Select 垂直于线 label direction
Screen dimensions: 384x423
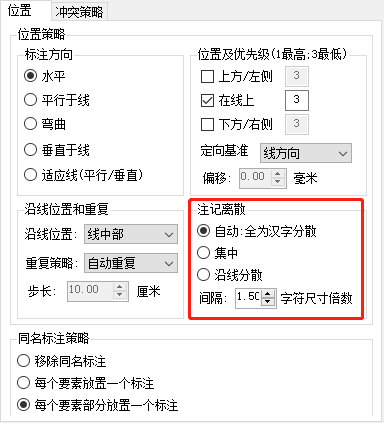click(57, 150)
